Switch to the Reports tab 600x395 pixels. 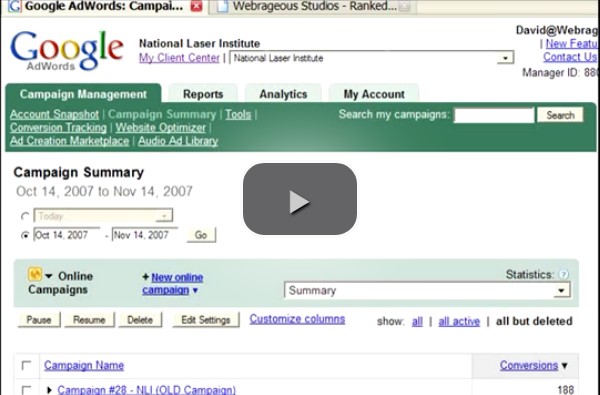[203, 94]
